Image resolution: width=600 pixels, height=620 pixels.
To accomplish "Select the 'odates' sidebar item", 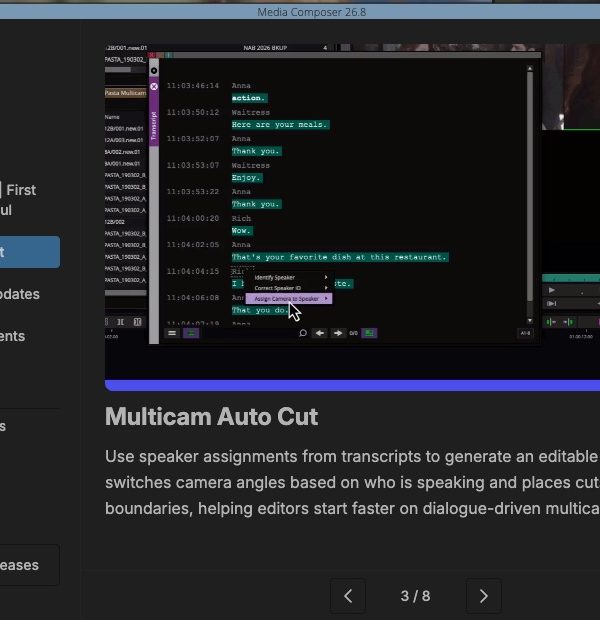I will [20, 294].
